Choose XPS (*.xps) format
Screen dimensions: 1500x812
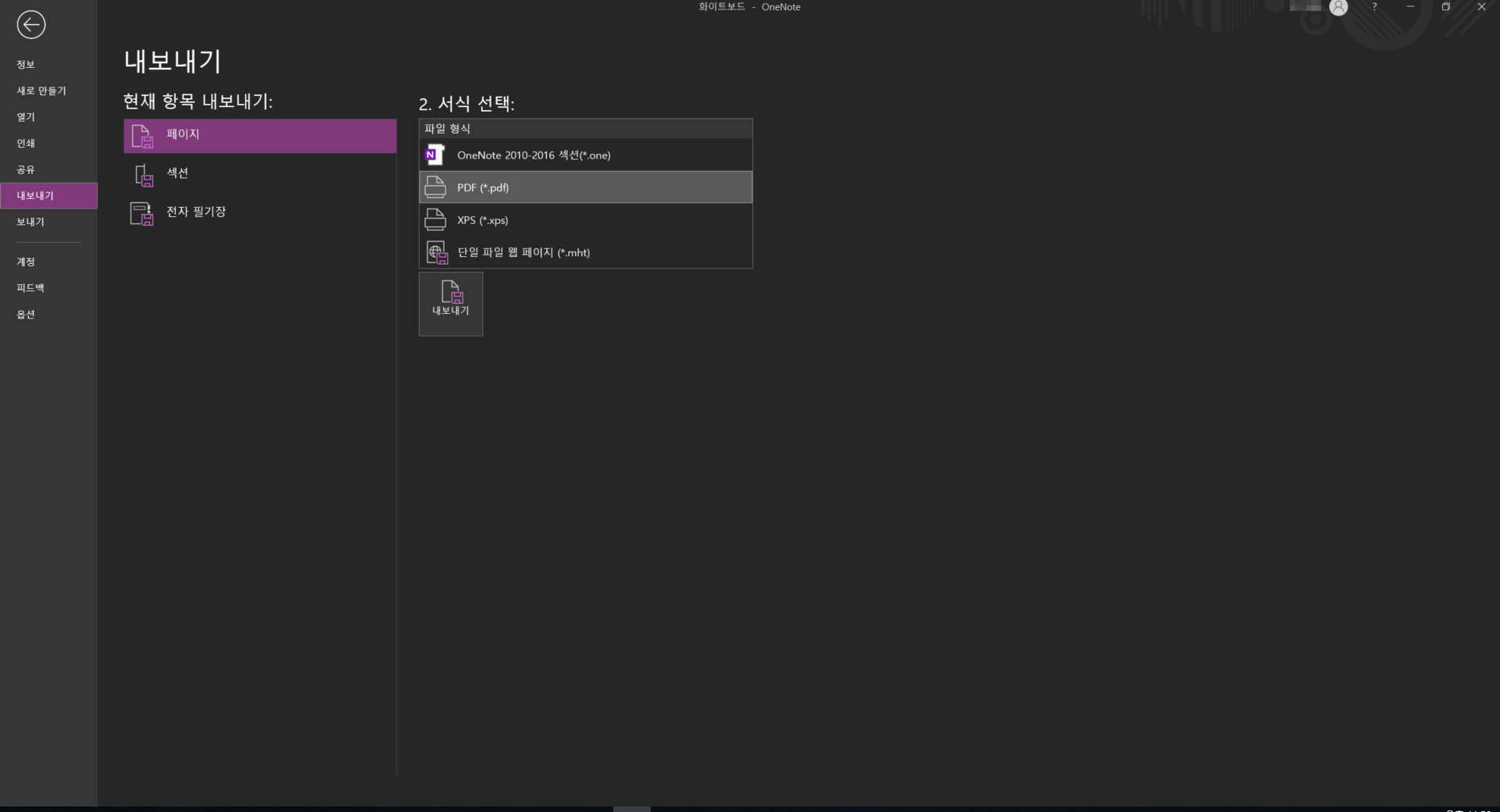click(x=586, y=220)
